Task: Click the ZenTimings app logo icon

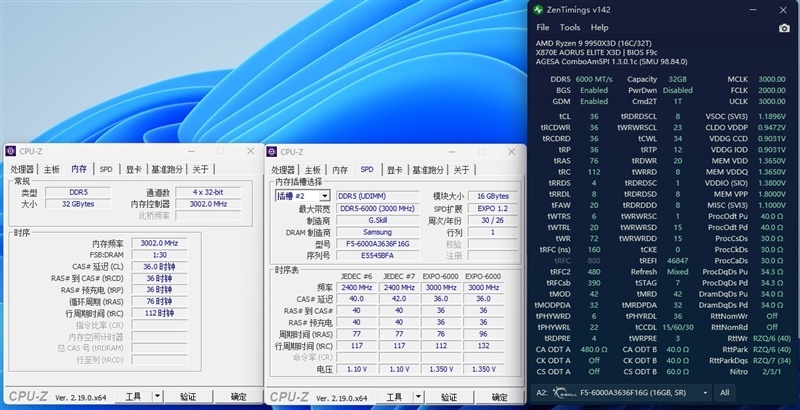Action: pyautogui.click(x=538, y=10)
